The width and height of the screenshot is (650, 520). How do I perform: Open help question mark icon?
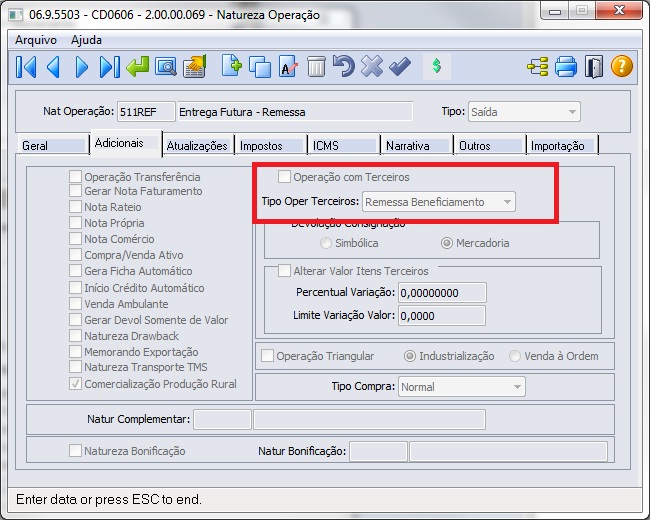point(622,66)
